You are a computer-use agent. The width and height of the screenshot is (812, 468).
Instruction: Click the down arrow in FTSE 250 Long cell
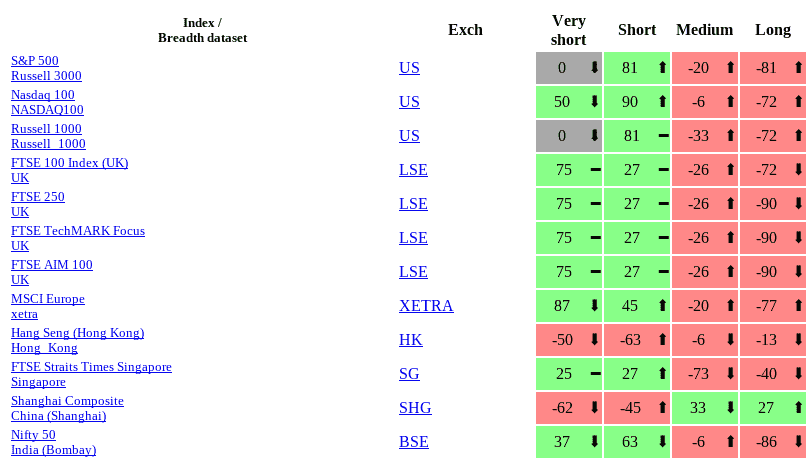coord(798,204)
